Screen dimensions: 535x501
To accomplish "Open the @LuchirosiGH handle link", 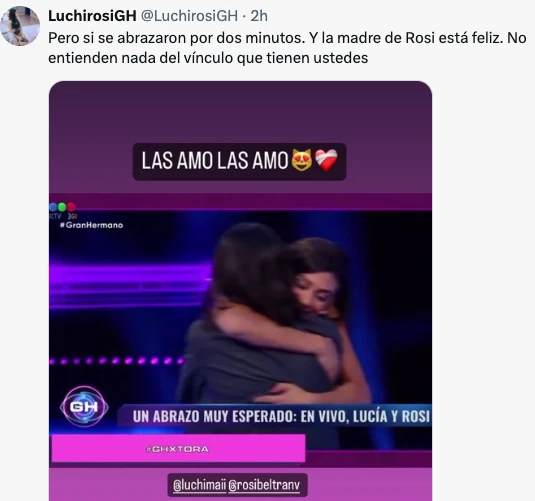I will coord(189,16).
